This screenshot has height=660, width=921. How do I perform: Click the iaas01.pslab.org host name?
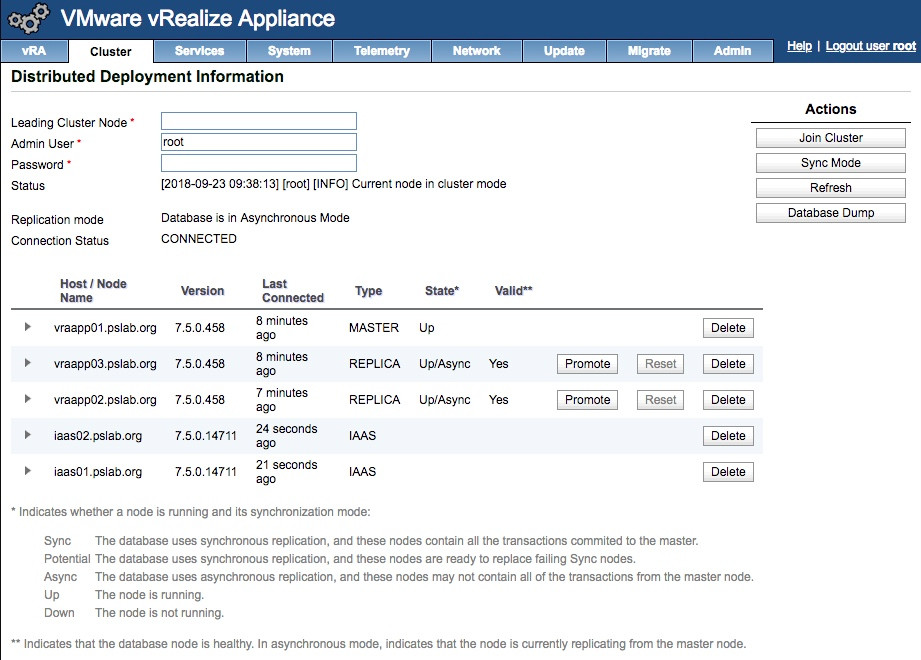98,472
